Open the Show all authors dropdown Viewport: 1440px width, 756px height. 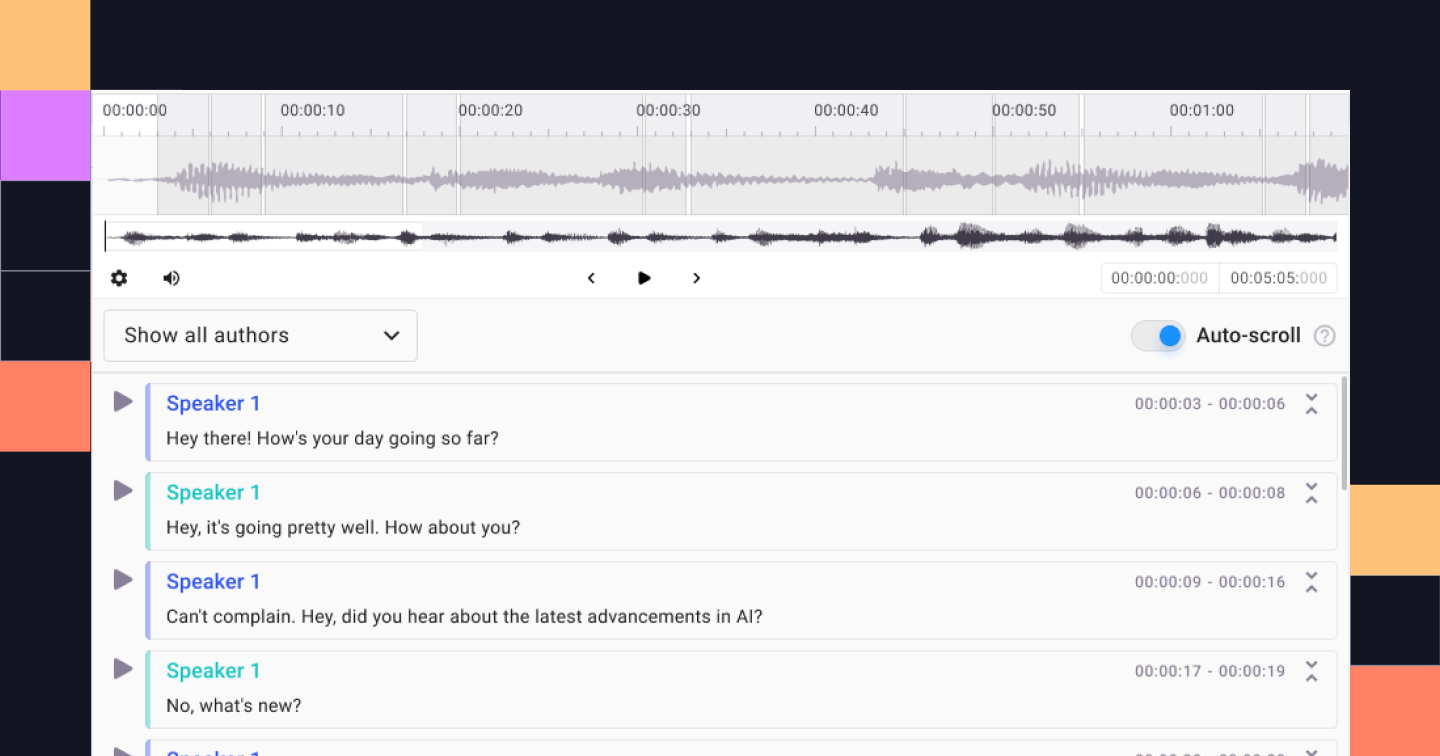(261, 336)
